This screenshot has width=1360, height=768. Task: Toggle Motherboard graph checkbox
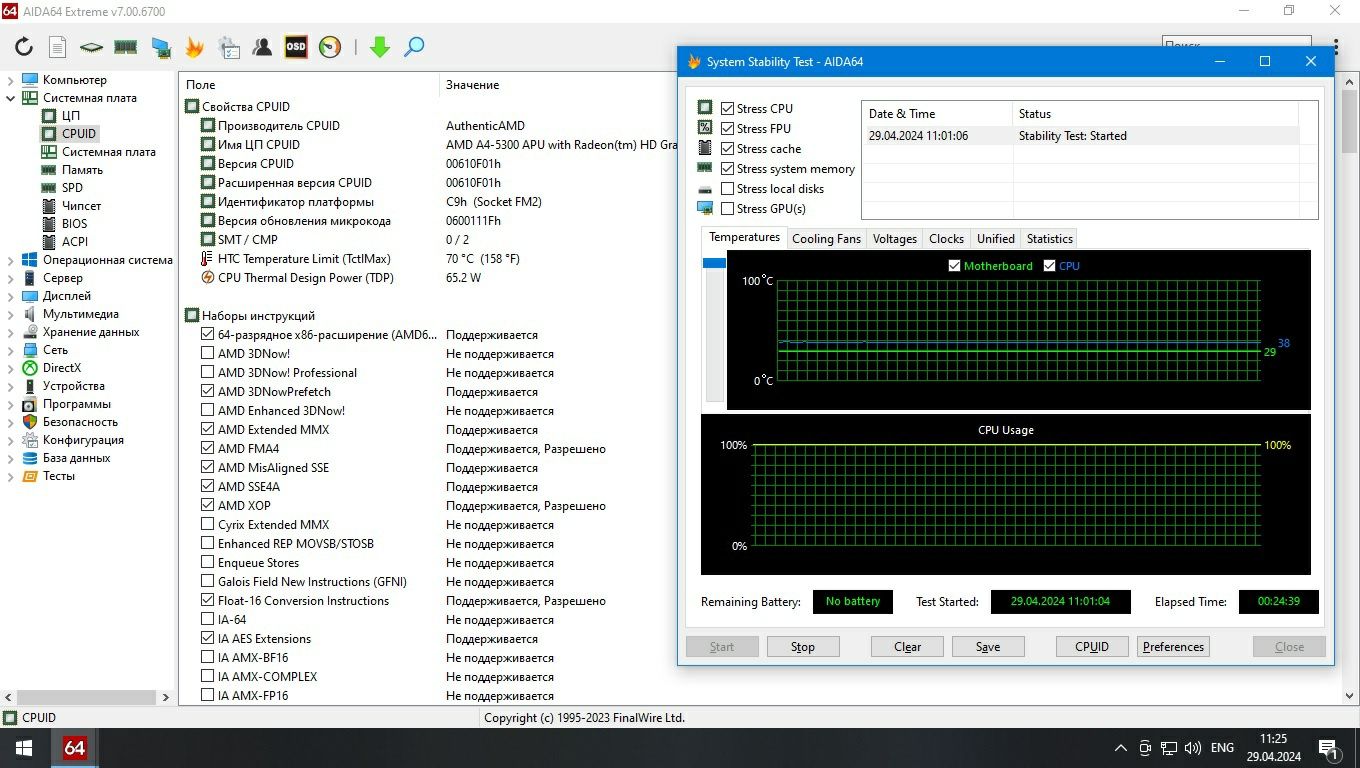[954, 266]
